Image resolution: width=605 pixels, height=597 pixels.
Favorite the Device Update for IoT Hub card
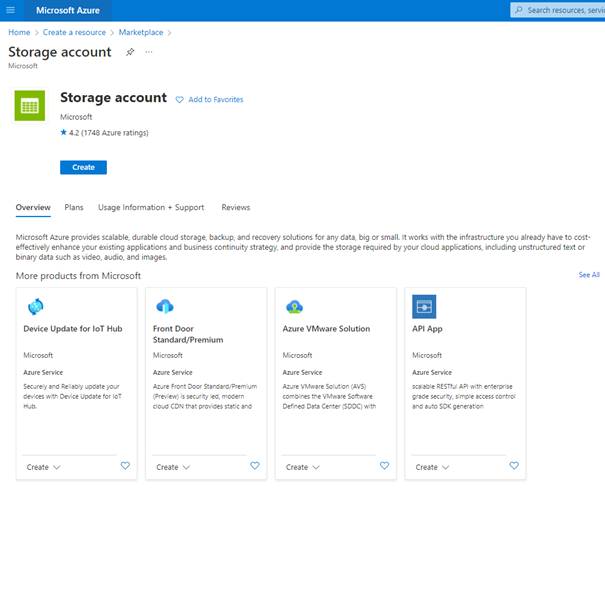tap(125, 466)
